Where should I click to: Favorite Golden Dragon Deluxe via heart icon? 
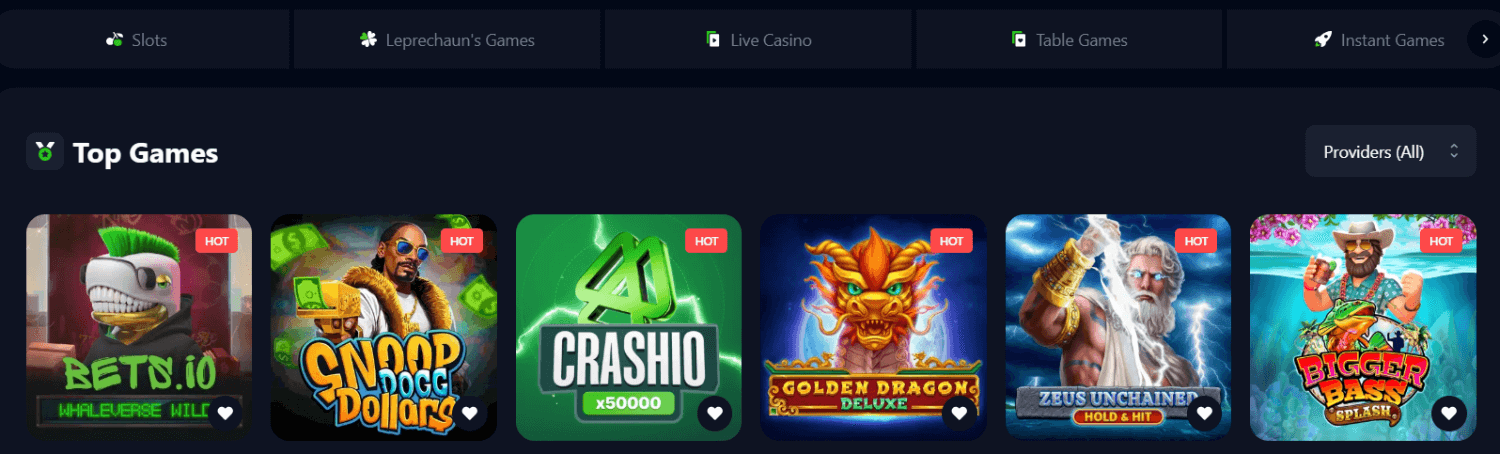960,413
